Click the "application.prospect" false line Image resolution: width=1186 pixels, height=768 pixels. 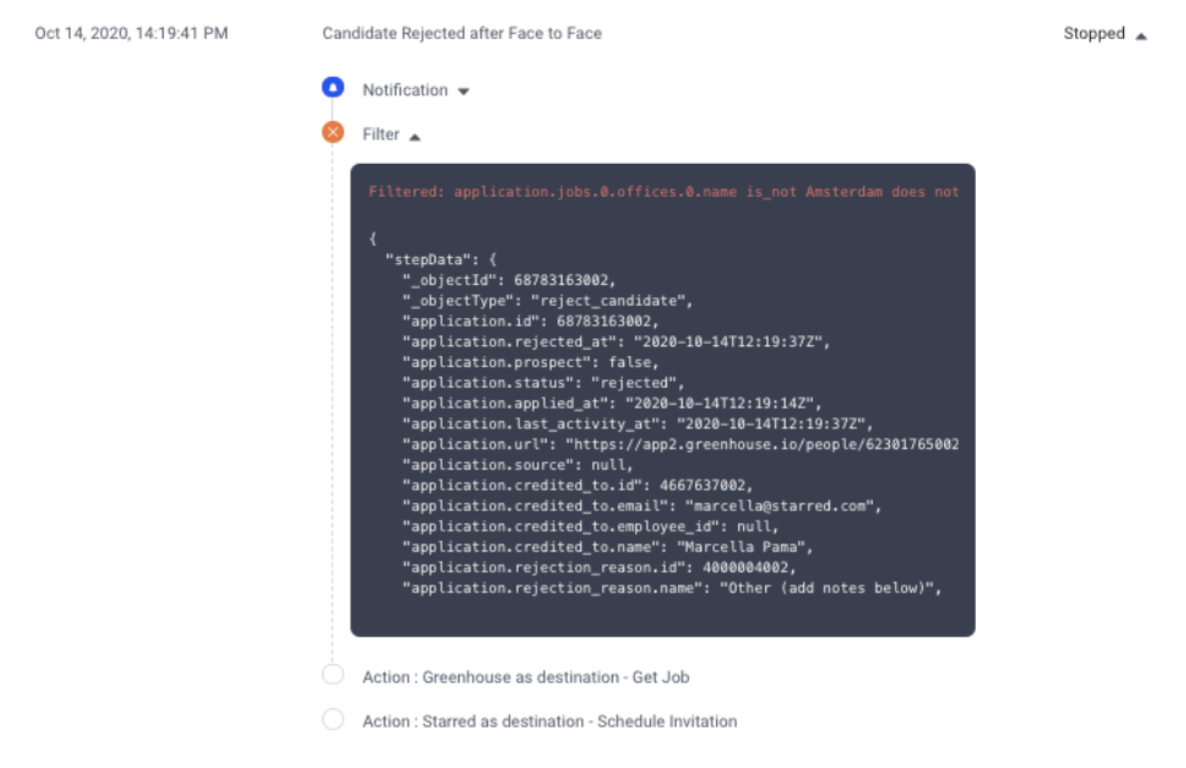[x=530, y=362]
